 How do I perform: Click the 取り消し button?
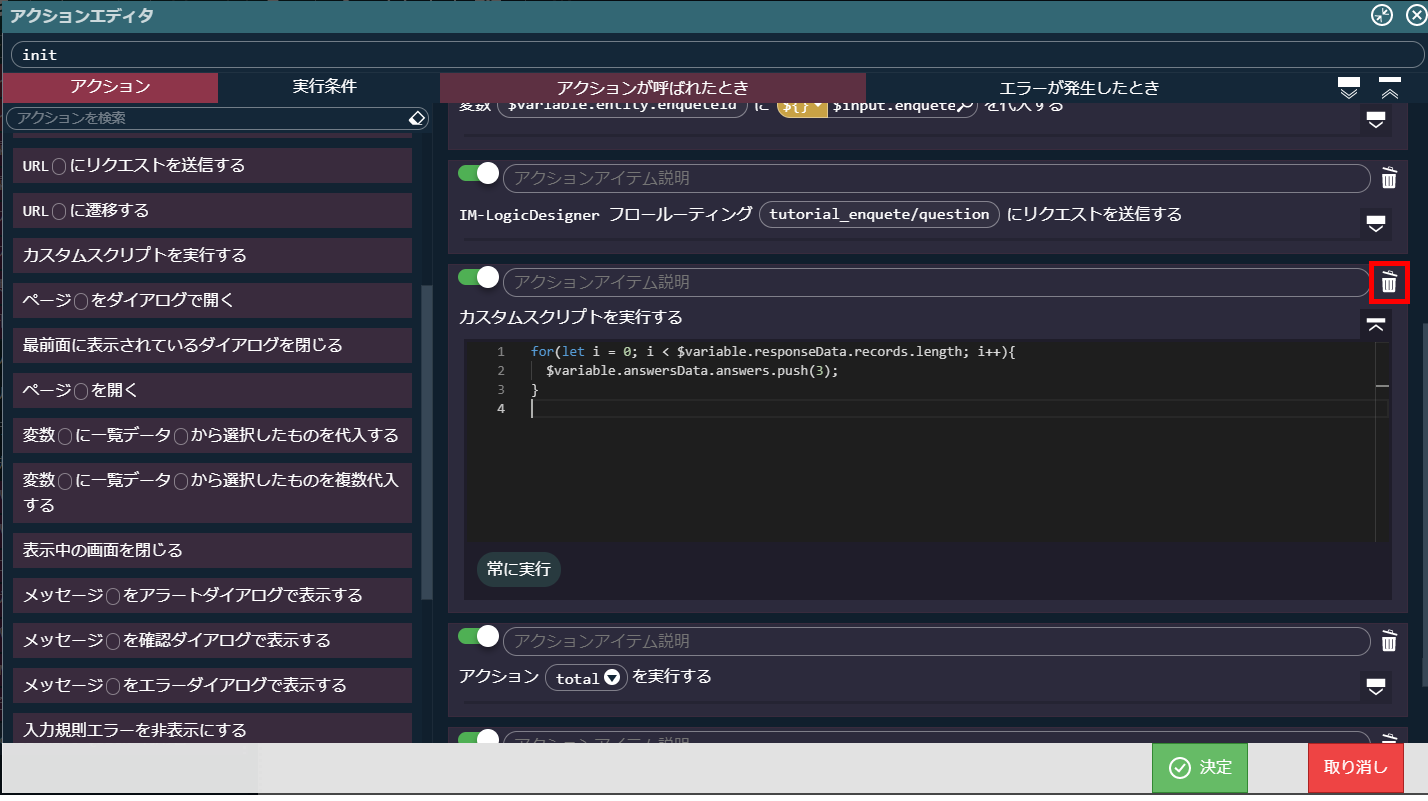1356,768
